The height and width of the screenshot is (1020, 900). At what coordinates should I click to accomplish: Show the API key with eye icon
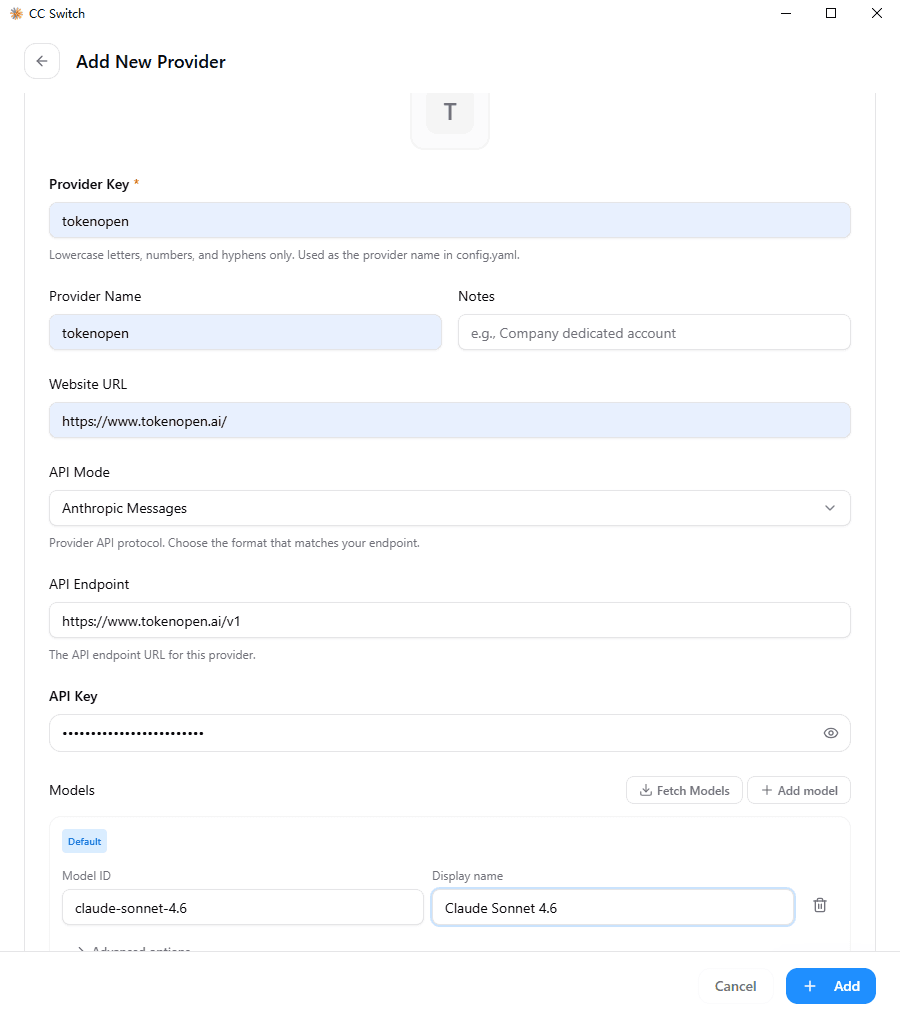830,733
